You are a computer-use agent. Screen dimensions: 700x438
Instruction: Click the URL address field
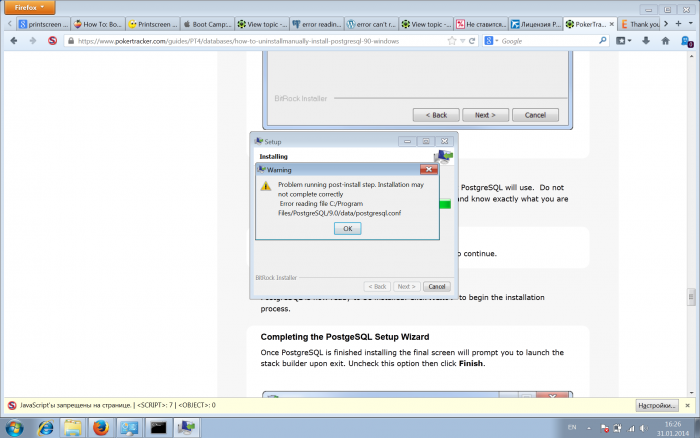[x=259, y=41]
